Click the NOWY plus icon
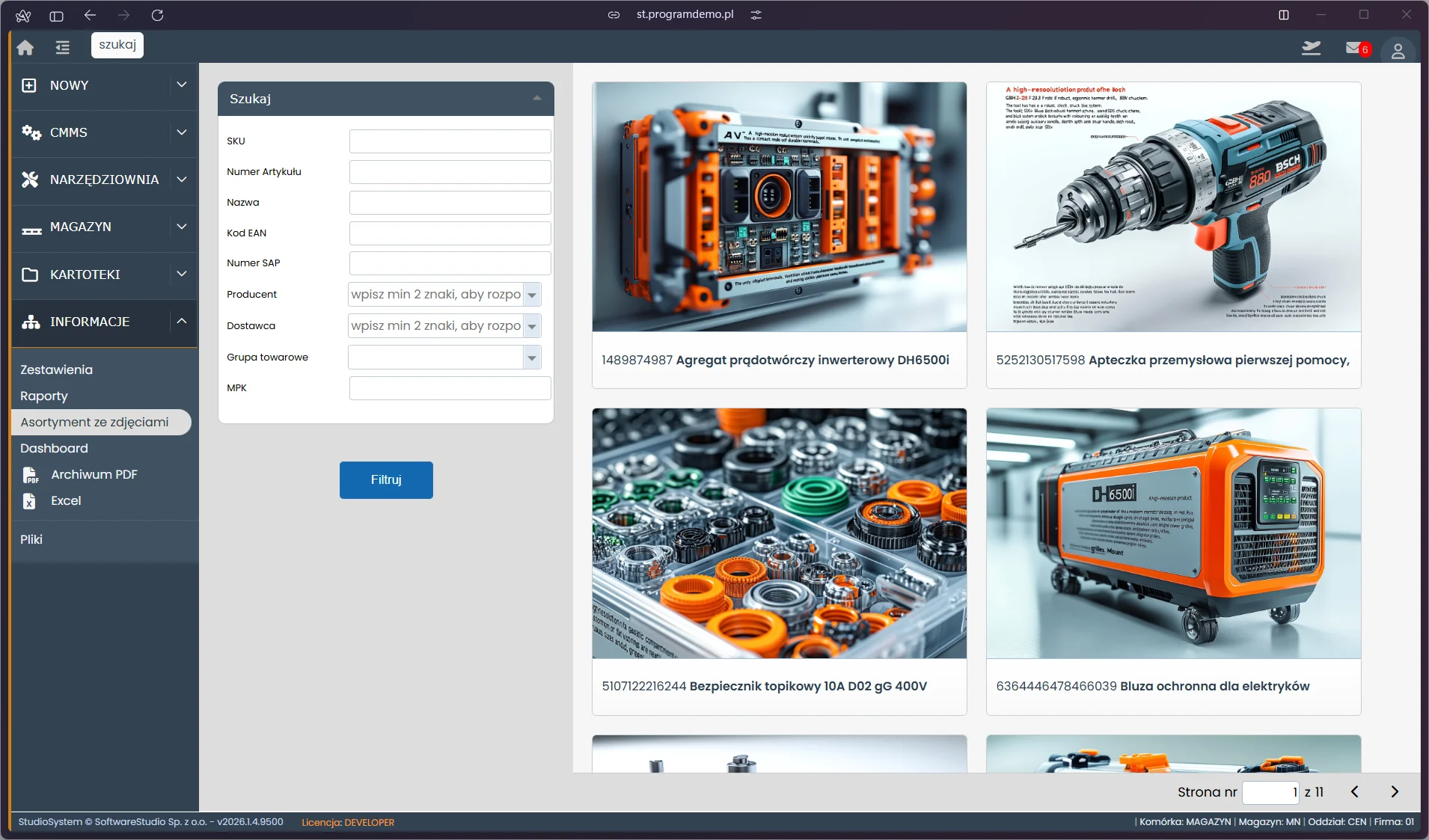This screenshot has width=1429, height=840. (29, 85)
